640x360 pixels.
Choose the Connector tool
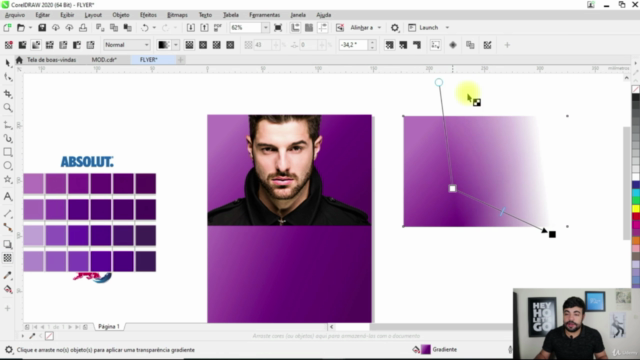8,227
